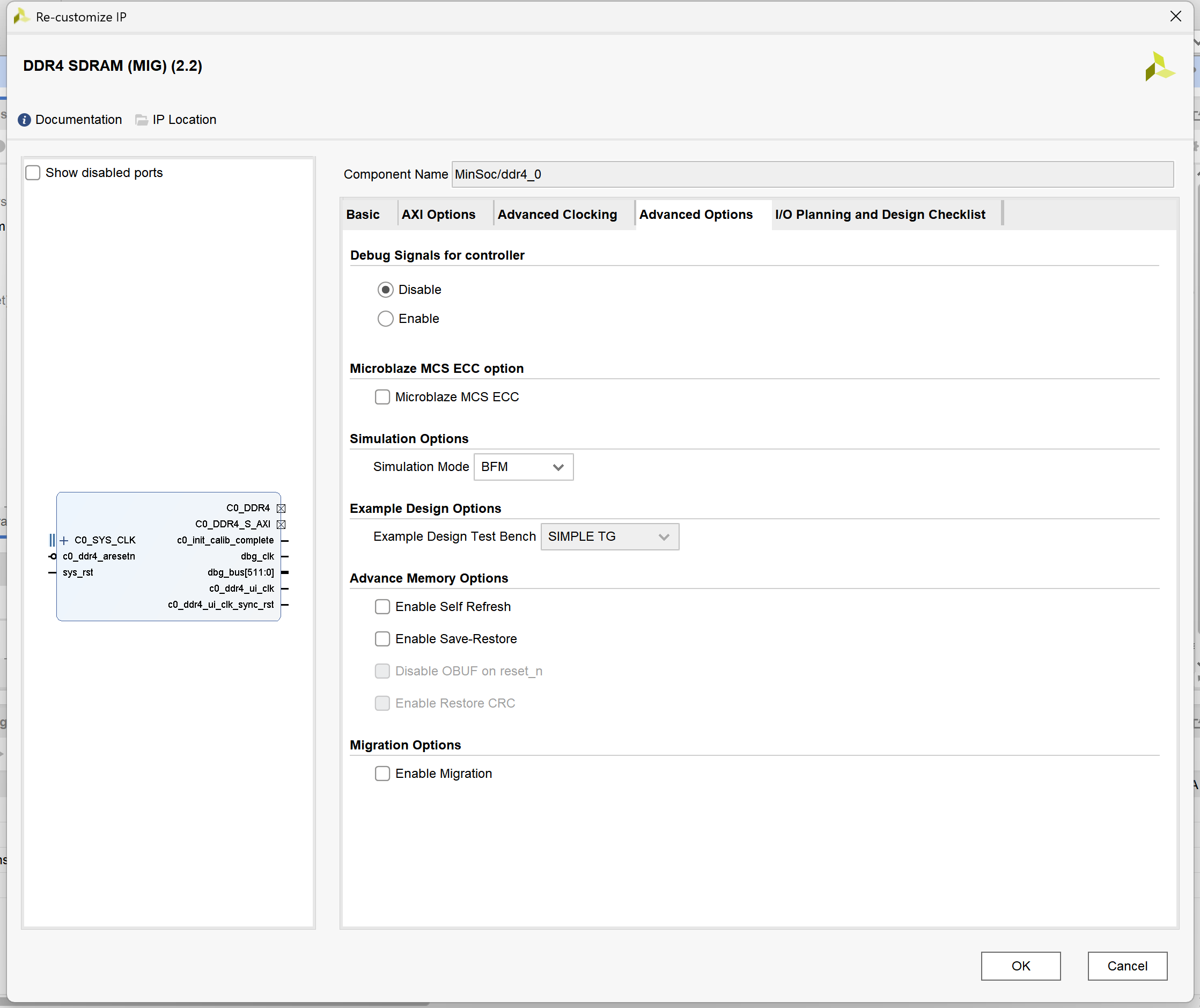
Task: Click the c0_ddr4_ui_clk_sync_rst port label
Action: [220, 605]
